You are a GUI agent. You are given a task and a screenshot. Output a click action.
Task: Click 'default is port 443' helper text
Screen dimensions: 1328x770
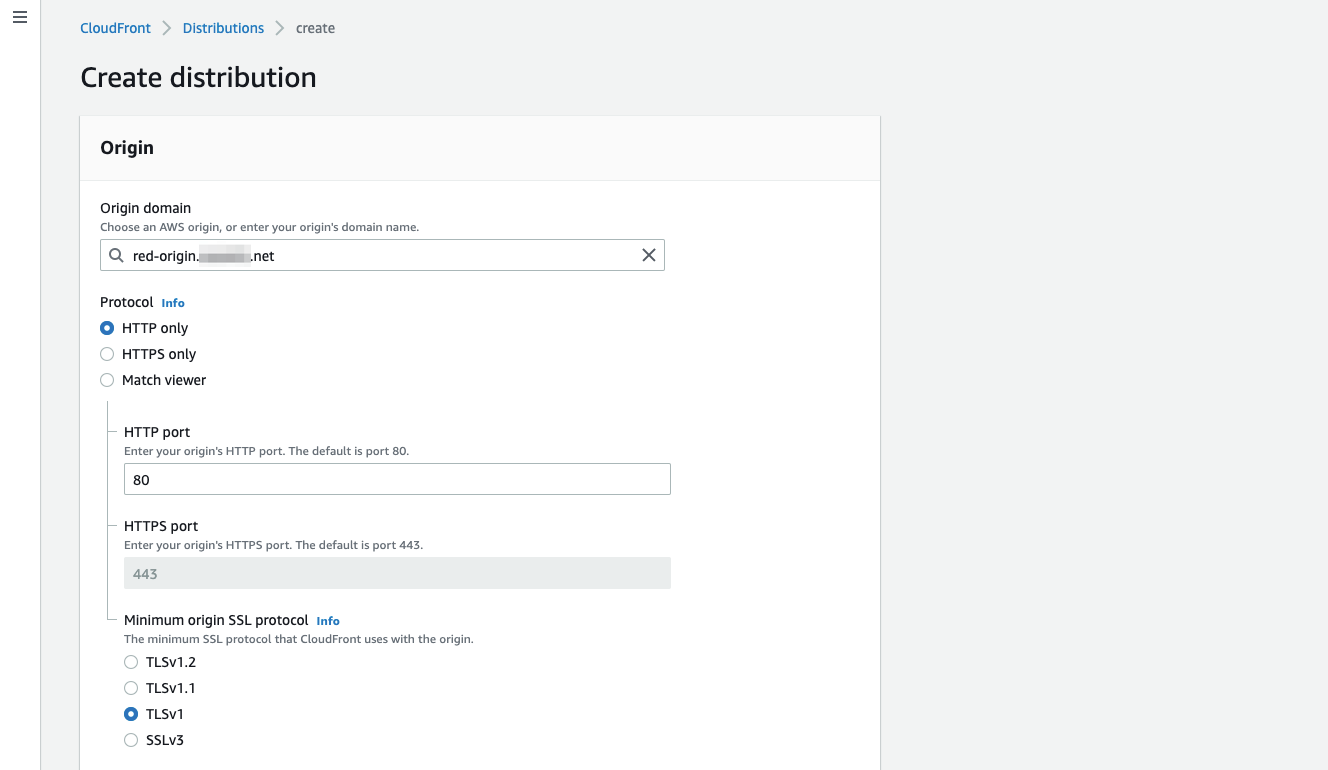273,545
